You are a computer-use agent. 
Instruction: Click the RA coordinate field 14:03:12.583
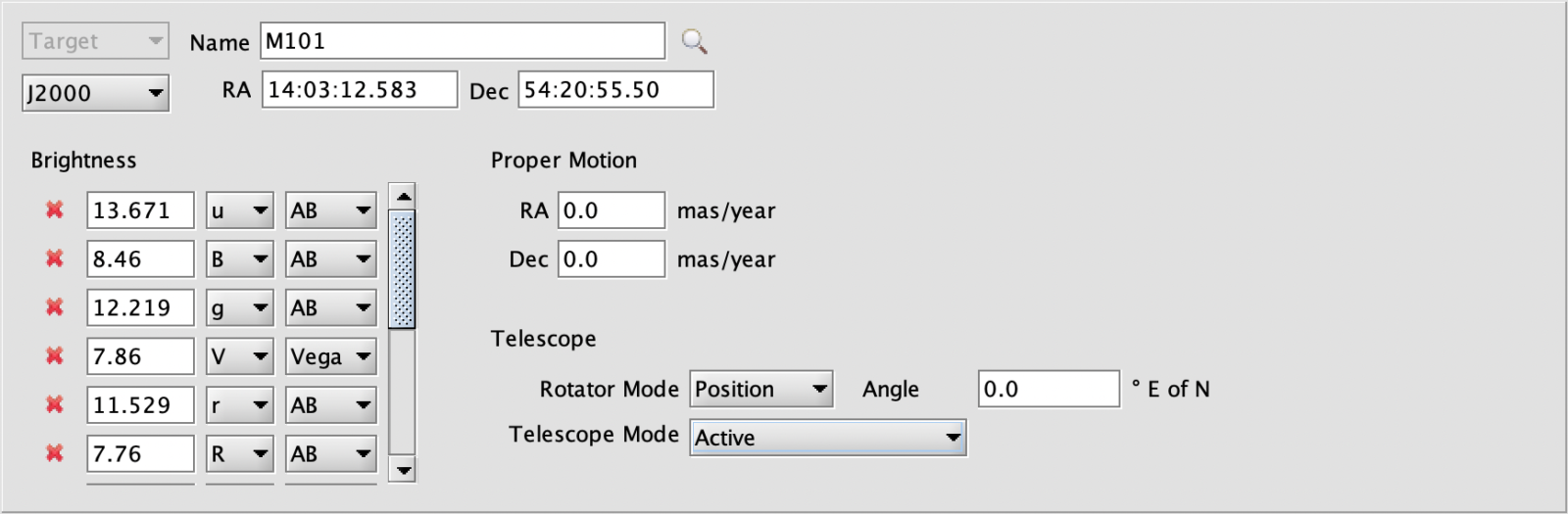pyautogui.click(x=360, y=89)
